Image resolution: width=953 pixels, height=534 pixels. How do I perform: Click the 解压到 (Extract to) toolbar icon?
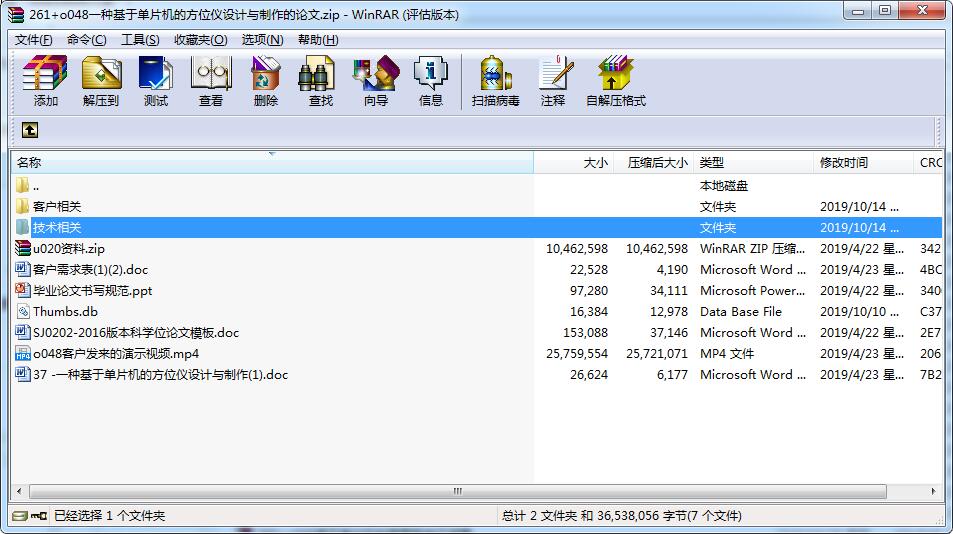[x=101, y=74]
